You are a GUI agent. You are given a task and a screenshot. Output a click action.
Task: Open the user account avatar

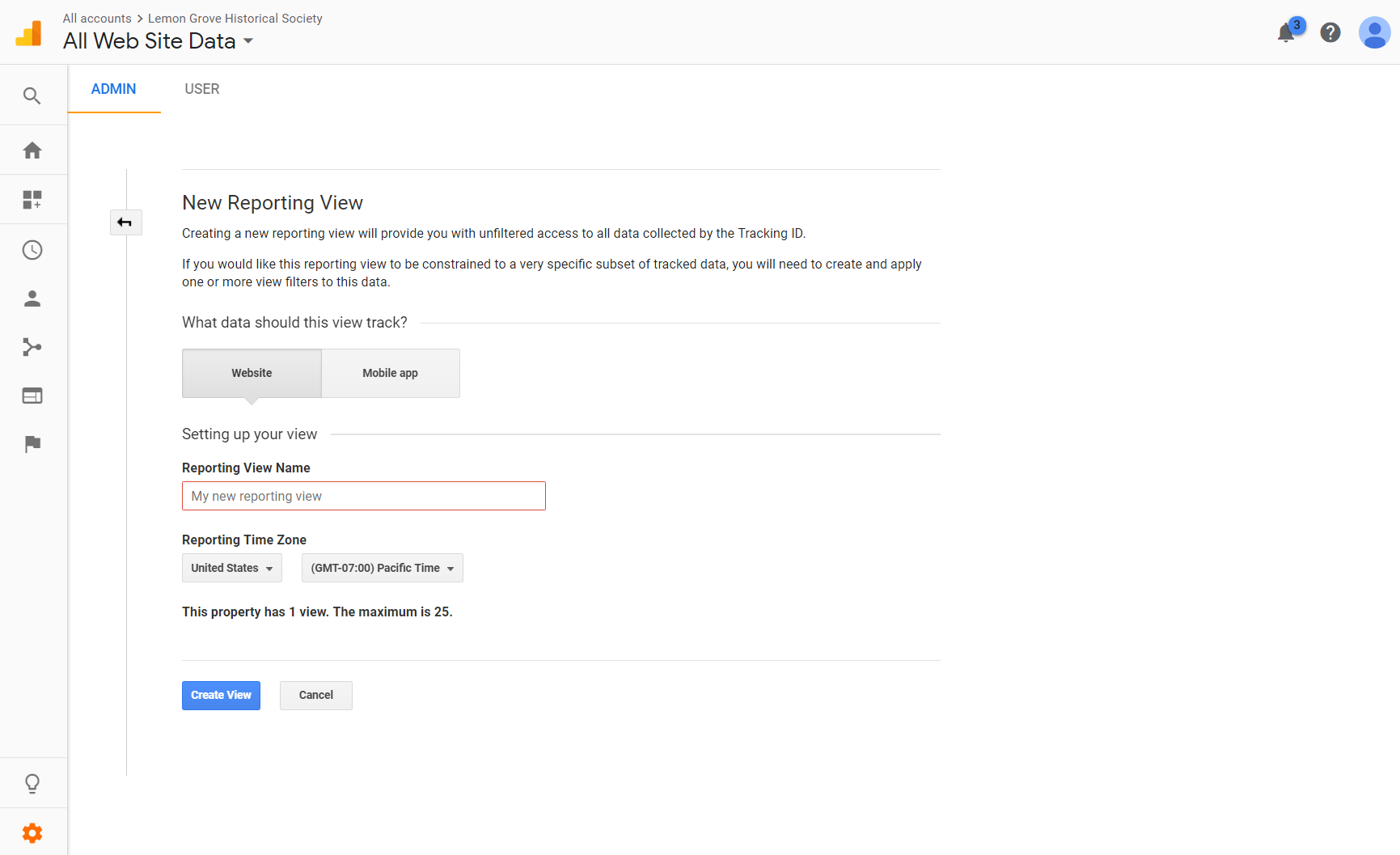[1374, 32]
